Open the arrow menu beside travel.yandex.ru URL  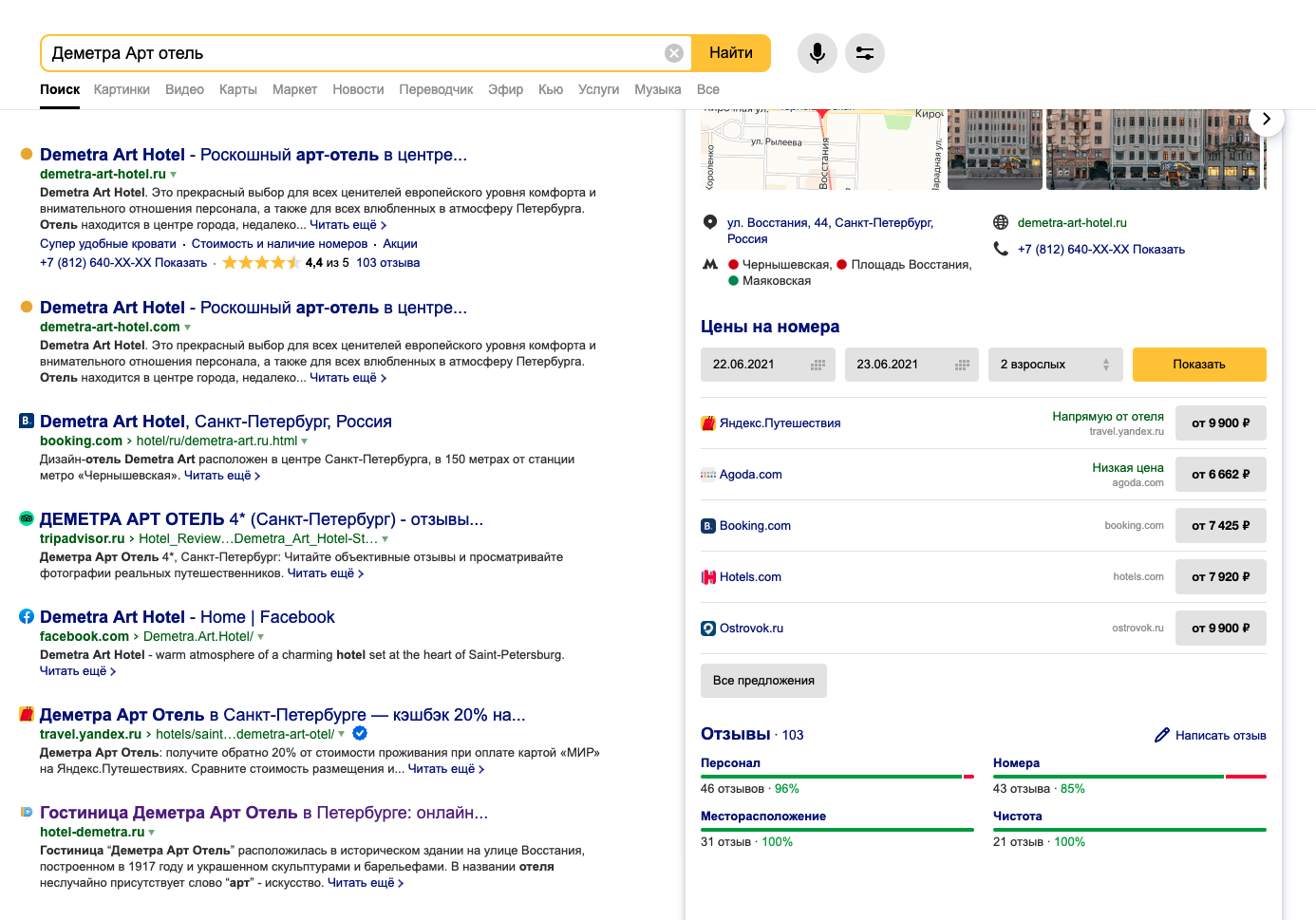[x=341, y=734]
